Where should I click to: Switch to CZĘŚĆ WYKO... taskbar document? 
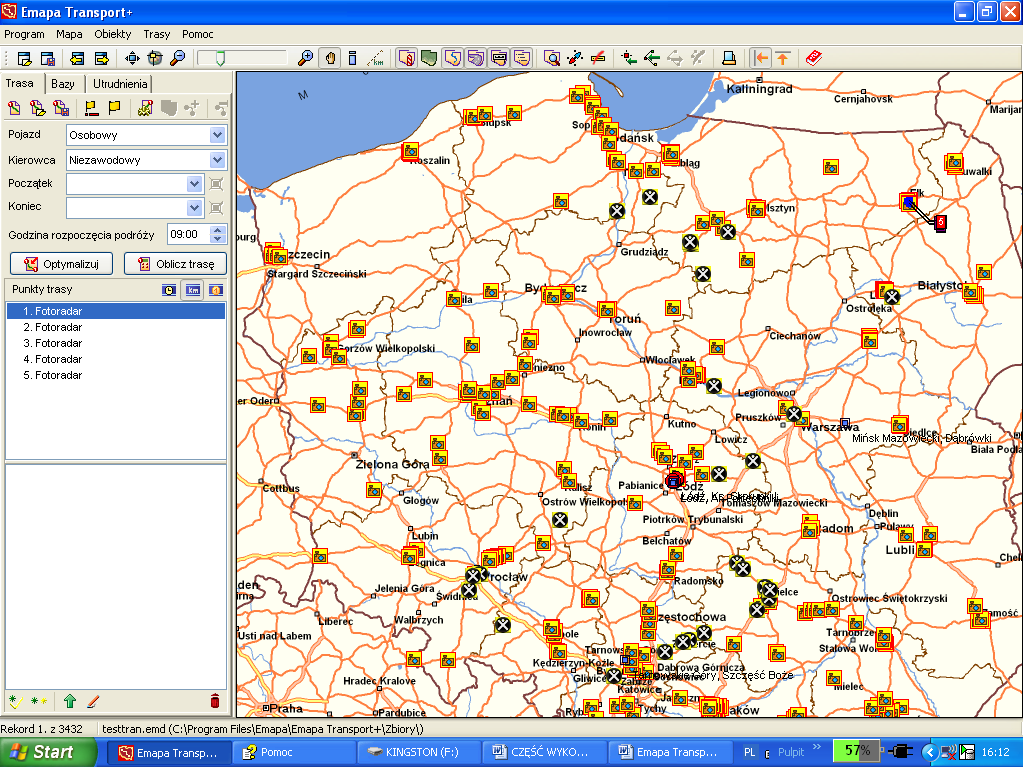[x=543, y=752]
